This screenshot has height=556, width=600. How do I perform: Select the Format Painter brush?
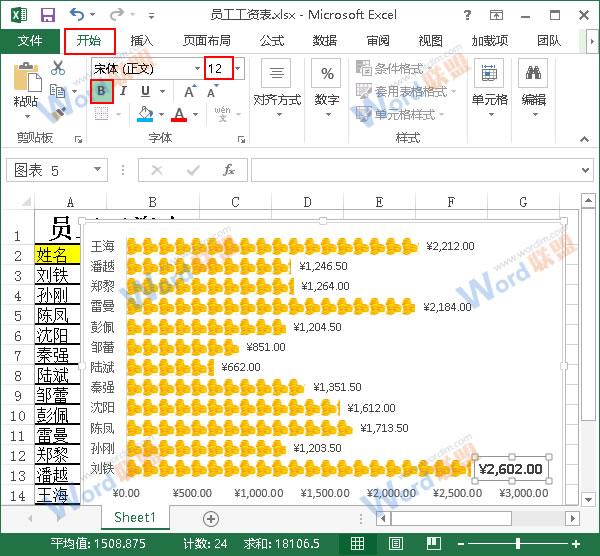(x=58, y=113)
